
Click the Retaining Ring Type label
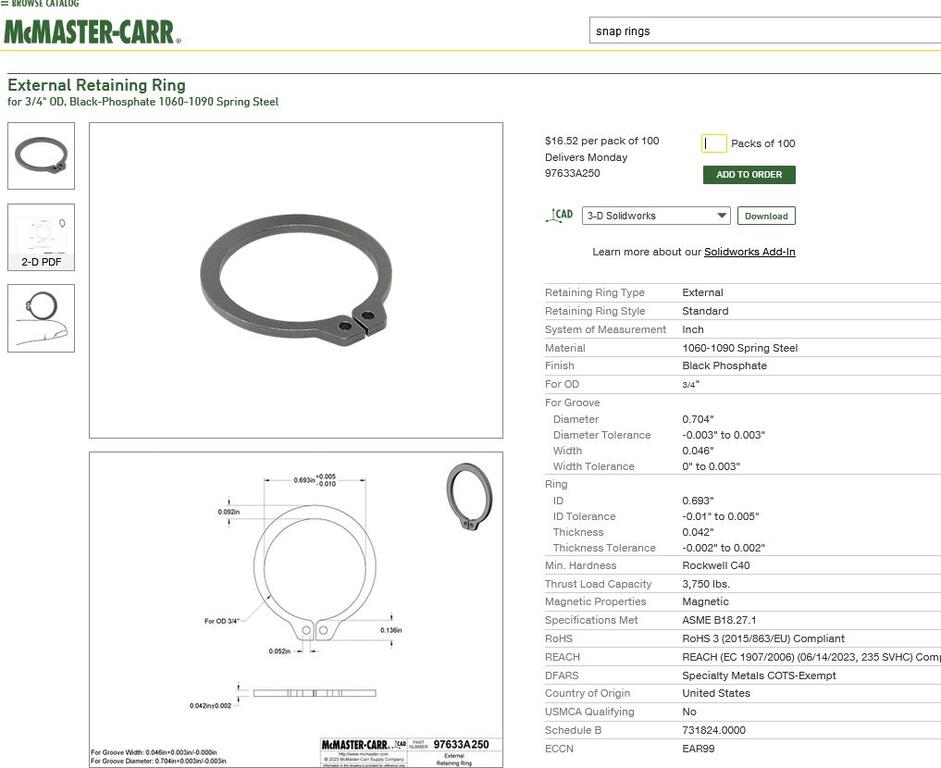595,293
